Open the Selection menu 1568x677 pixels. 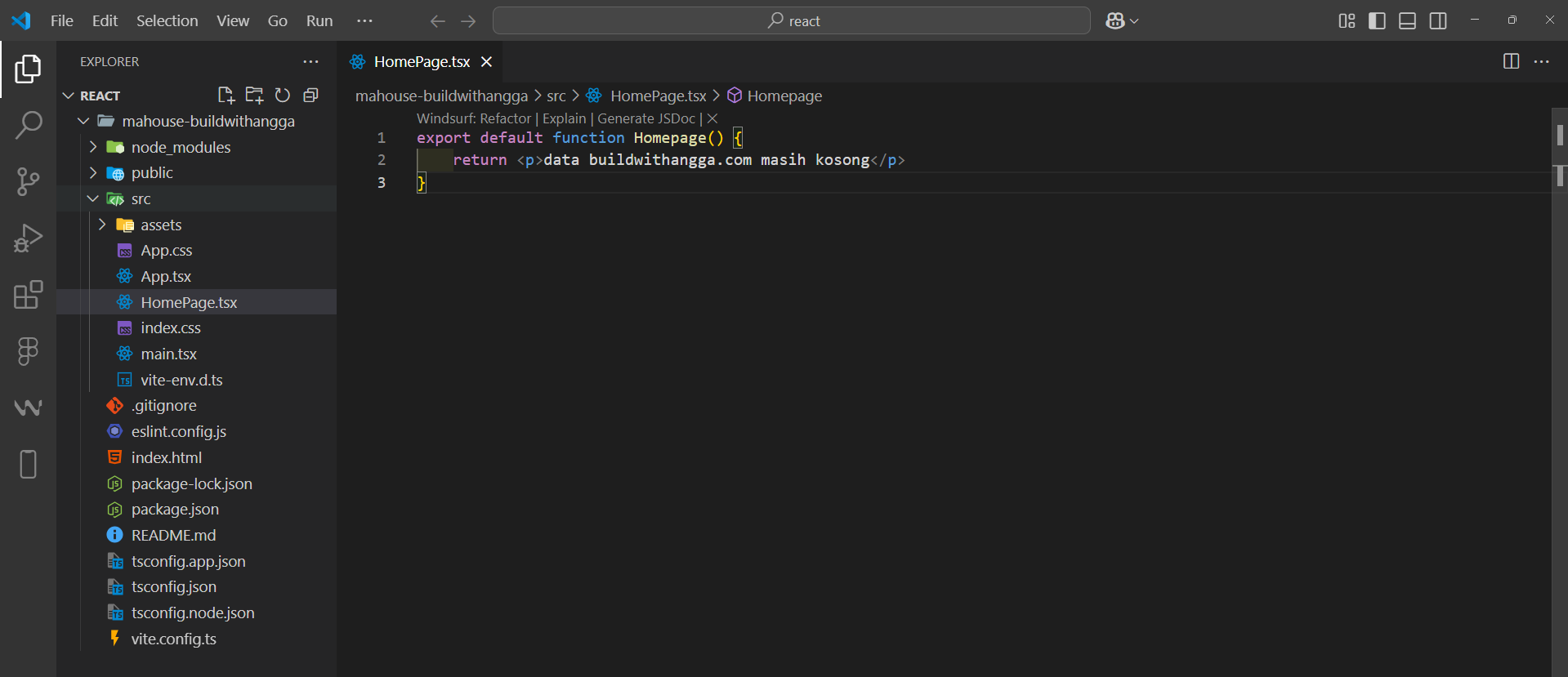tap(167, 21)
